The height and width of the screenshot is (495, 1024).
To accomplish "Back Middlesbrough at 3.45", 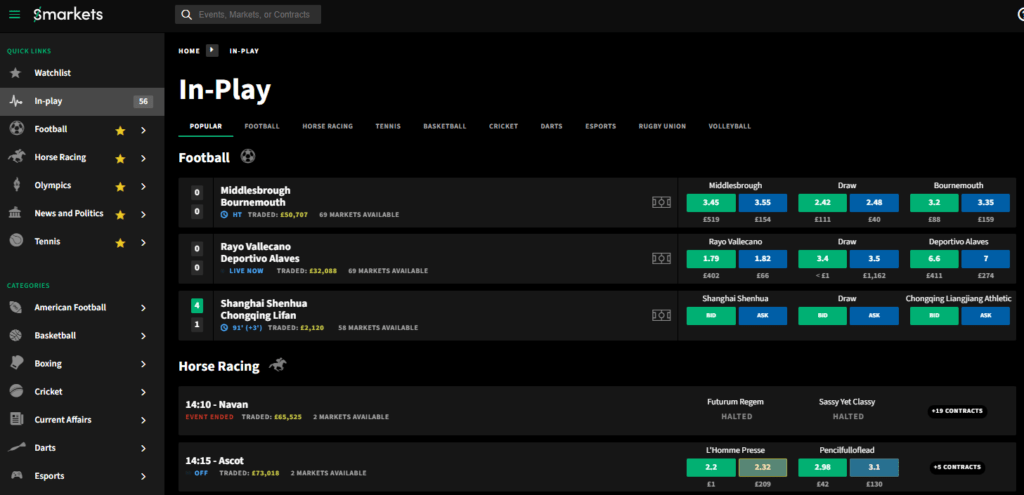I will pos(711,202).
